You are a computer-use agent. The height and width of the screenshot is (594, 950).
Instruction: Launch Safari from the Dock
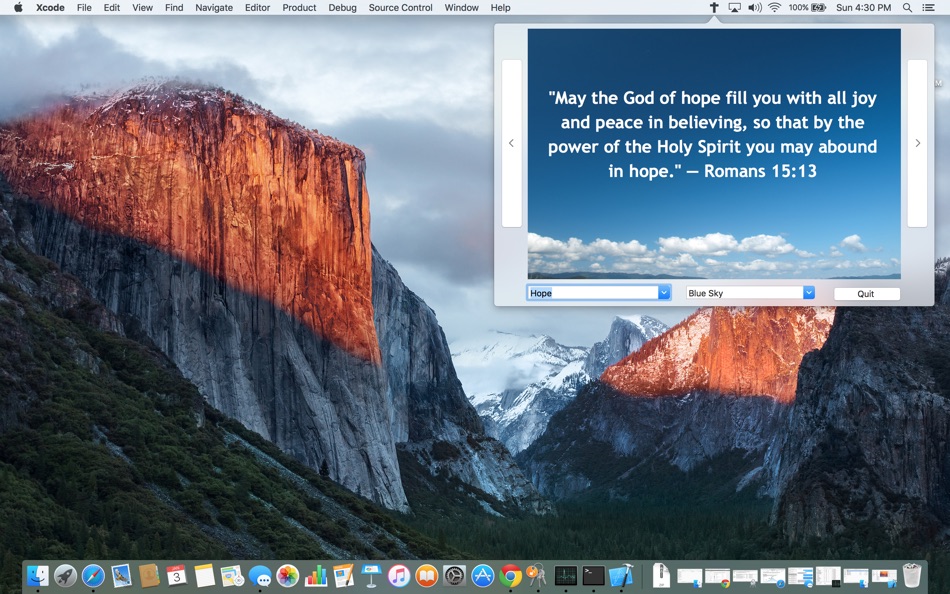tap(93, 576)
